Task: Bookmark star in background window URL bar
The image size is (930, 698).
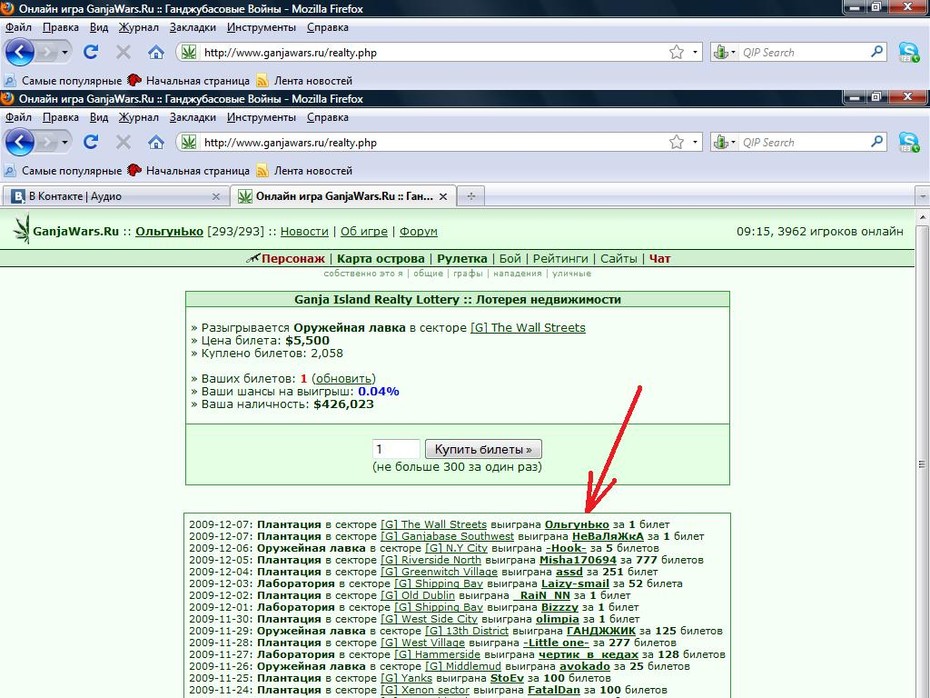Action: coord(676,52)
